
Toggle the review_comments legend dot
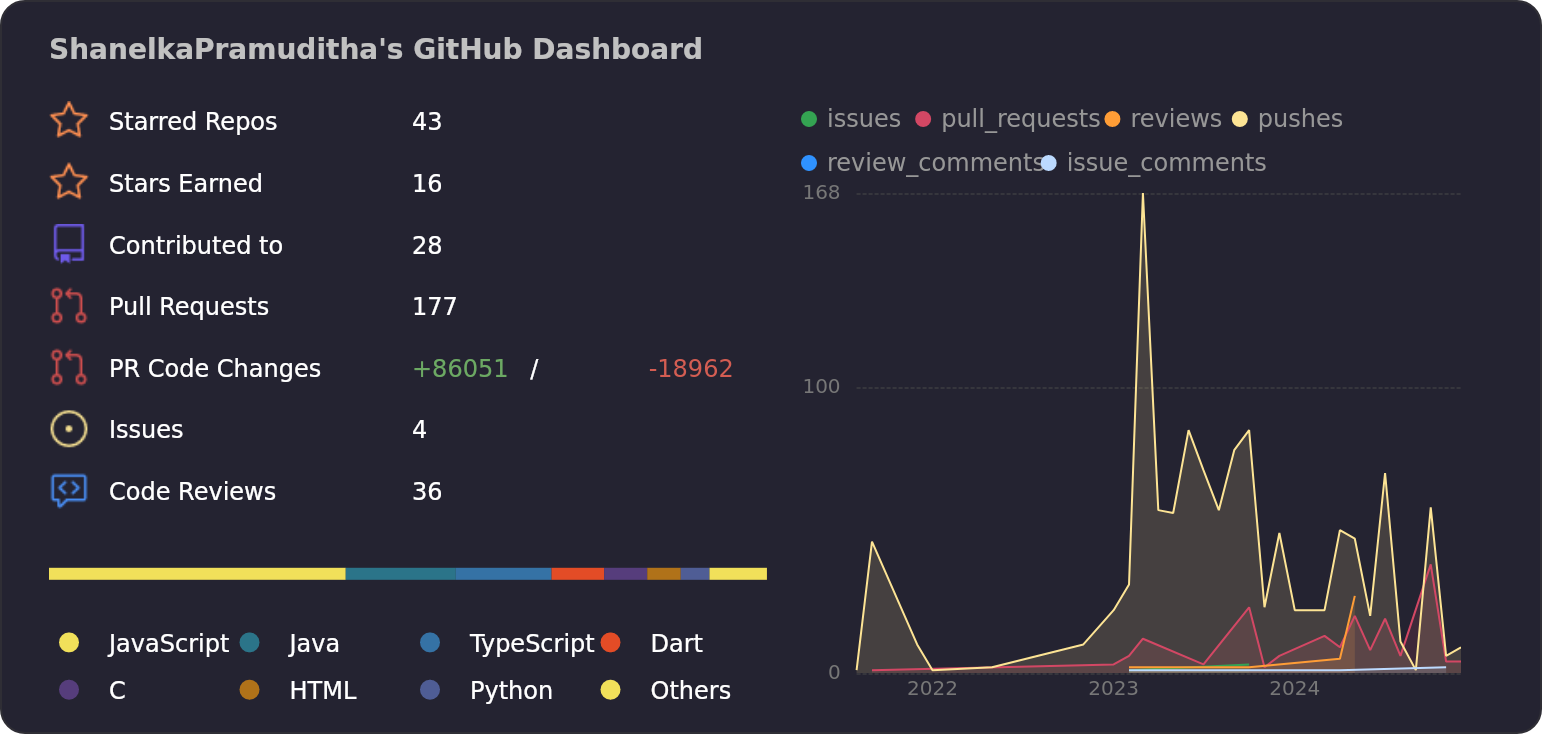tap(809, 163)
